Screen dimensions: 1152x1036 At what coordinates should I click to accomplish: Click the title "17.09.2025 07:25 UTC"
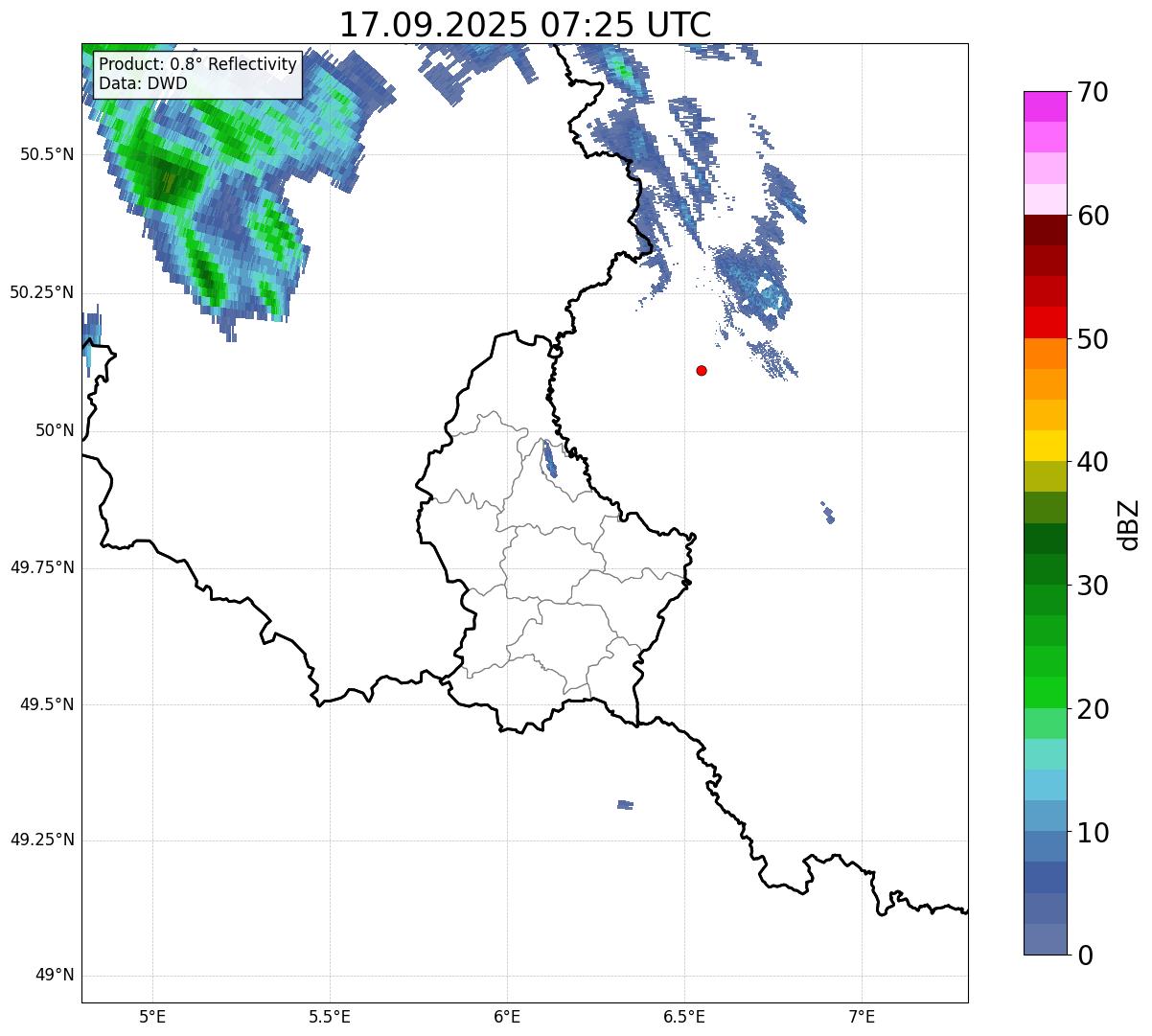tap(525, 25)
